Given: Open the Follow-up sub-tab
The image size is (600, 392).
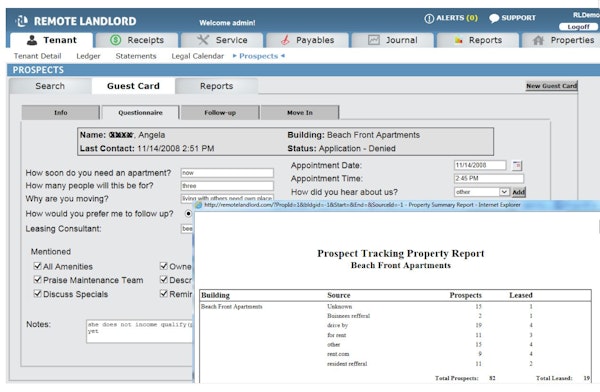Looking at the screenshot, I should pos(220,113).
